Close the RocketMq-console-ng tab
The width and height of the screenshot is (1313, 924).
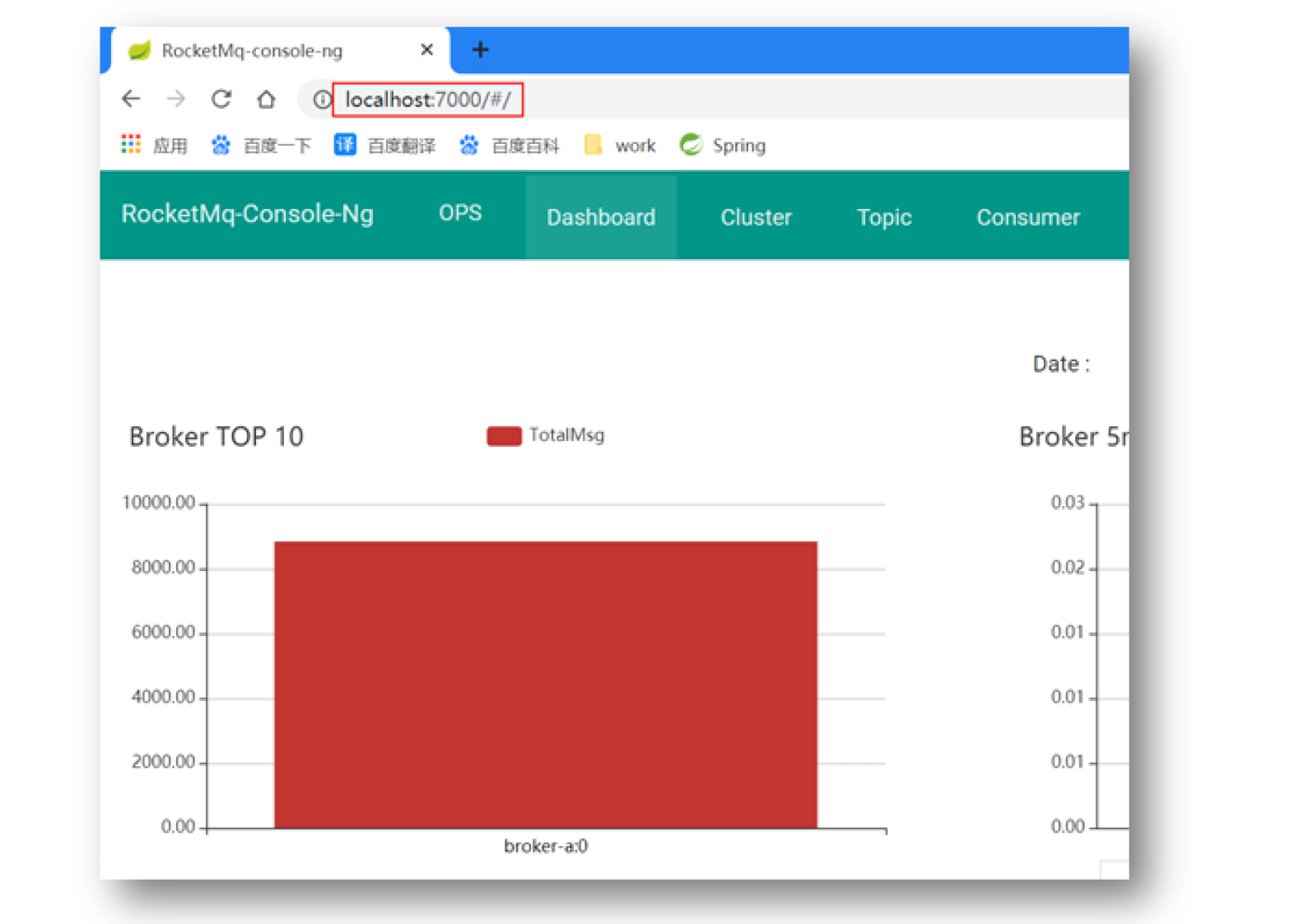(426, 50)
